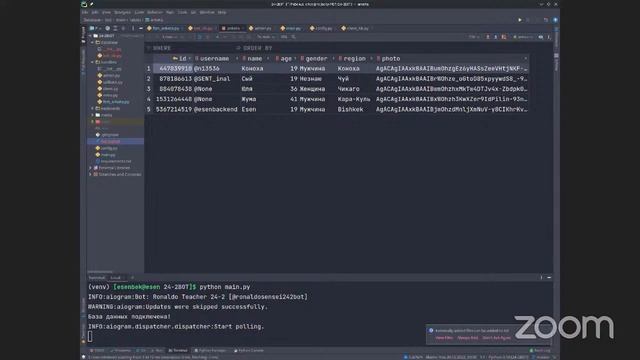Click the select-opened-file target icon in Project toolbar

click(x=107, y=28)
